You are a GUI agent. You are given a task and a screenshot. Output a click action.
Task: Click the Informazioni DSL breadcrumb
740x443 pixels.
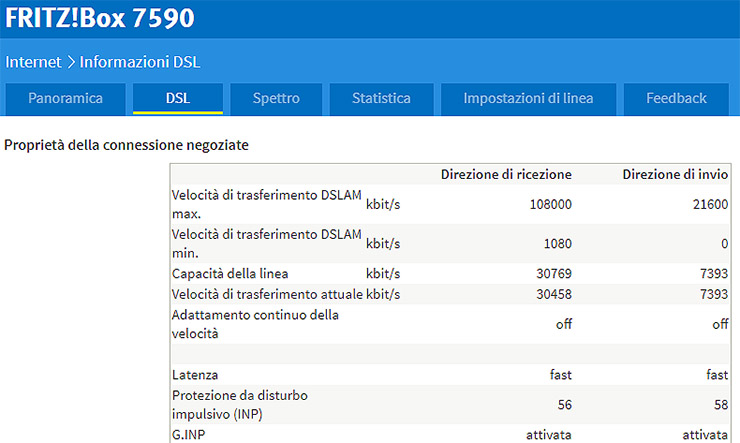click(x=140, y=61)
